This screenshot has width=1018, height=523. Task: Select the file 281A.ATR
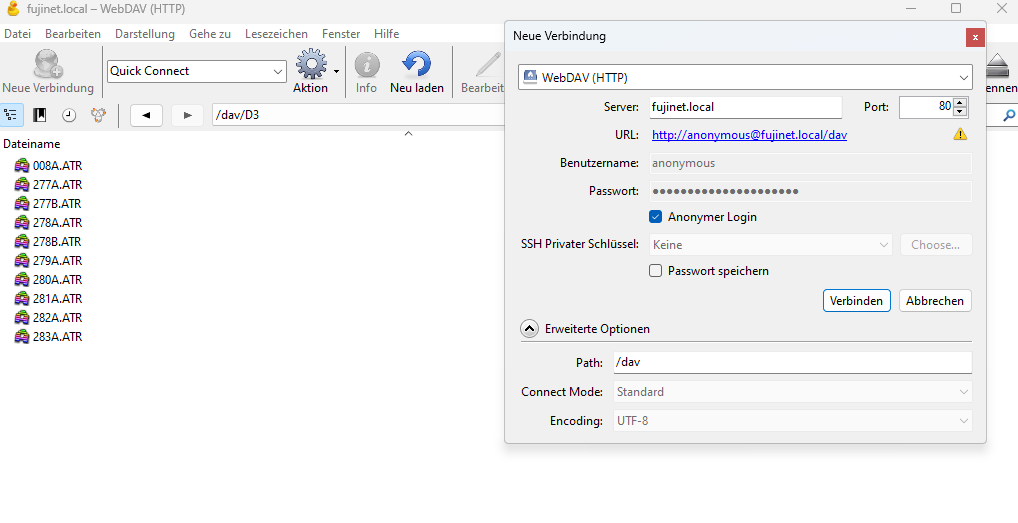(x=57, y=298)
